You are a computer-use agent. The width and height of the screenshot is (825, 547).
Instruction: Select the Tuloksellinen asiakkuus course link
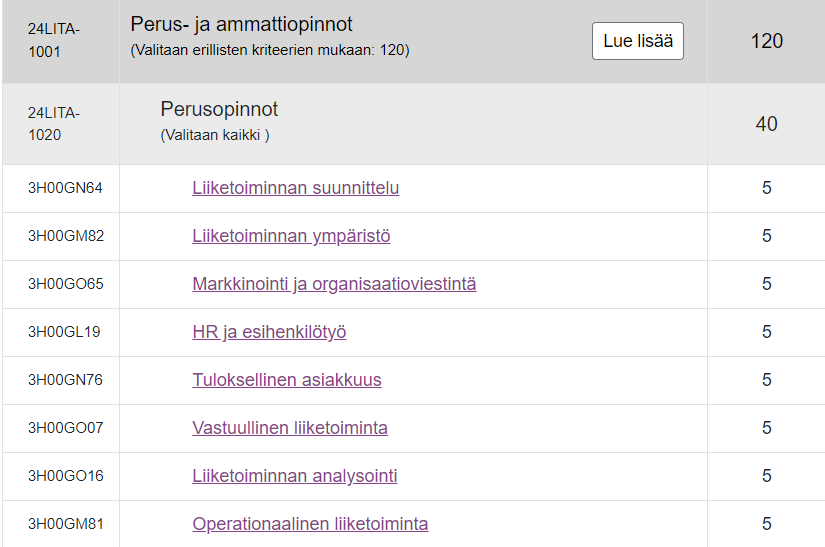pyautogui.click(x=287, y=380)
